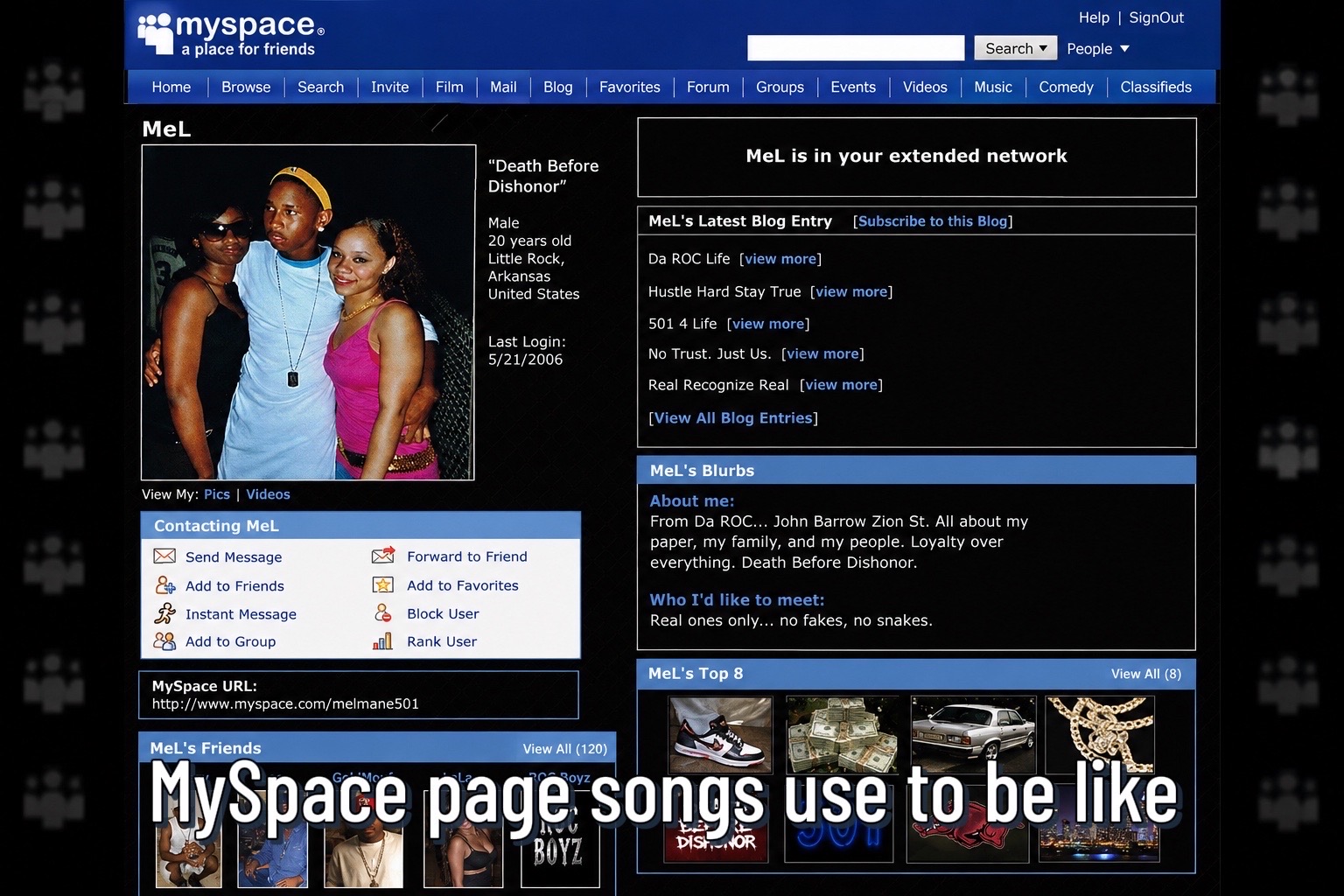Screen dimensions: 1344x896
Task: Open Events in the navigation bar
Action: (x=853, y=87)
